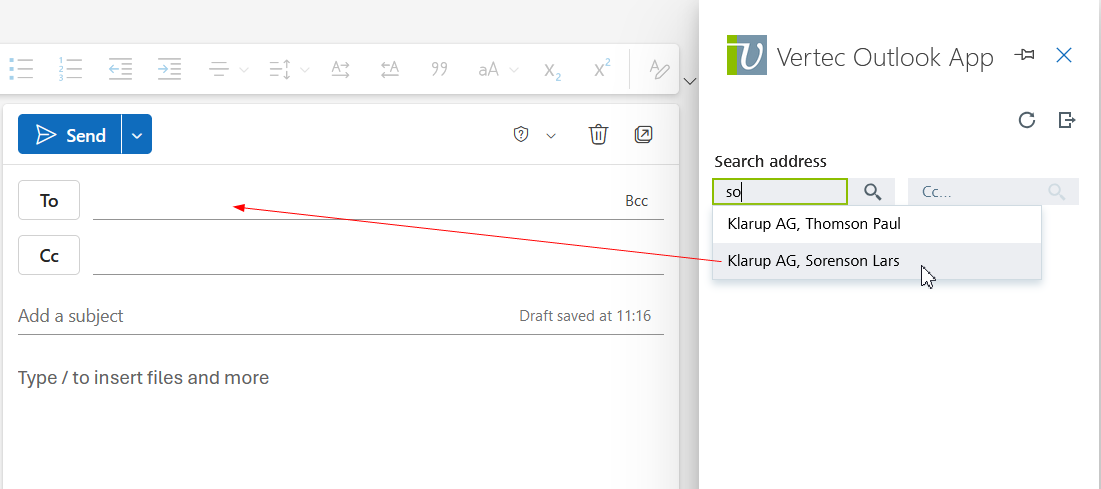This screenshot has width=1101, height=489.
Task: Send the email message
Action: (x=70, y=135)
